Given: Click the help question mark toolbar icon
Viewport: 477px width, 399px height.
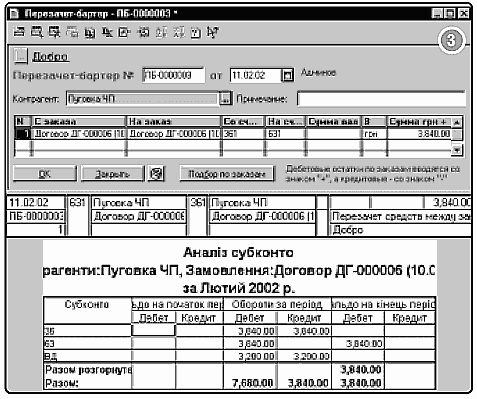Looking at the screenshot, I should 196,33.
